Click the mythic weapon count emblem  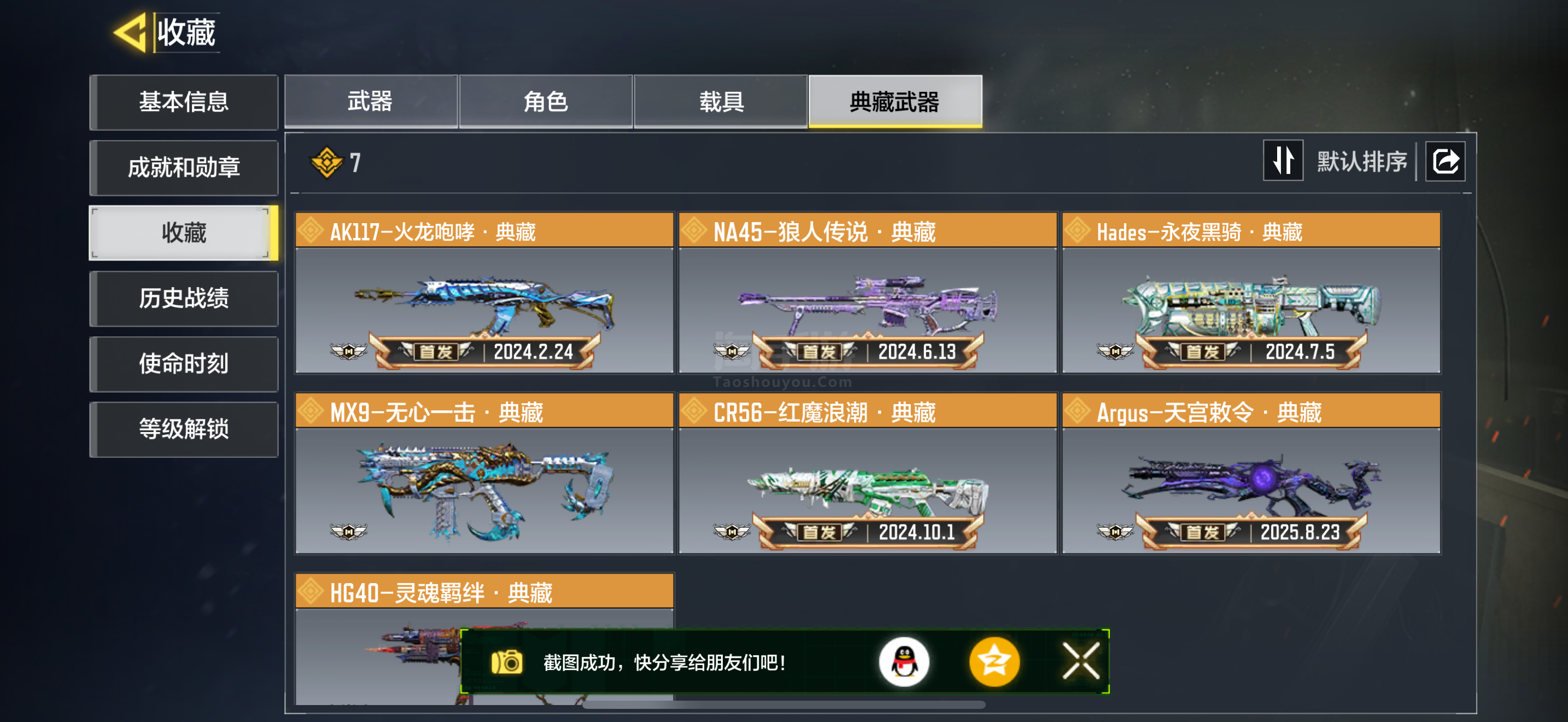pos(327,162)
